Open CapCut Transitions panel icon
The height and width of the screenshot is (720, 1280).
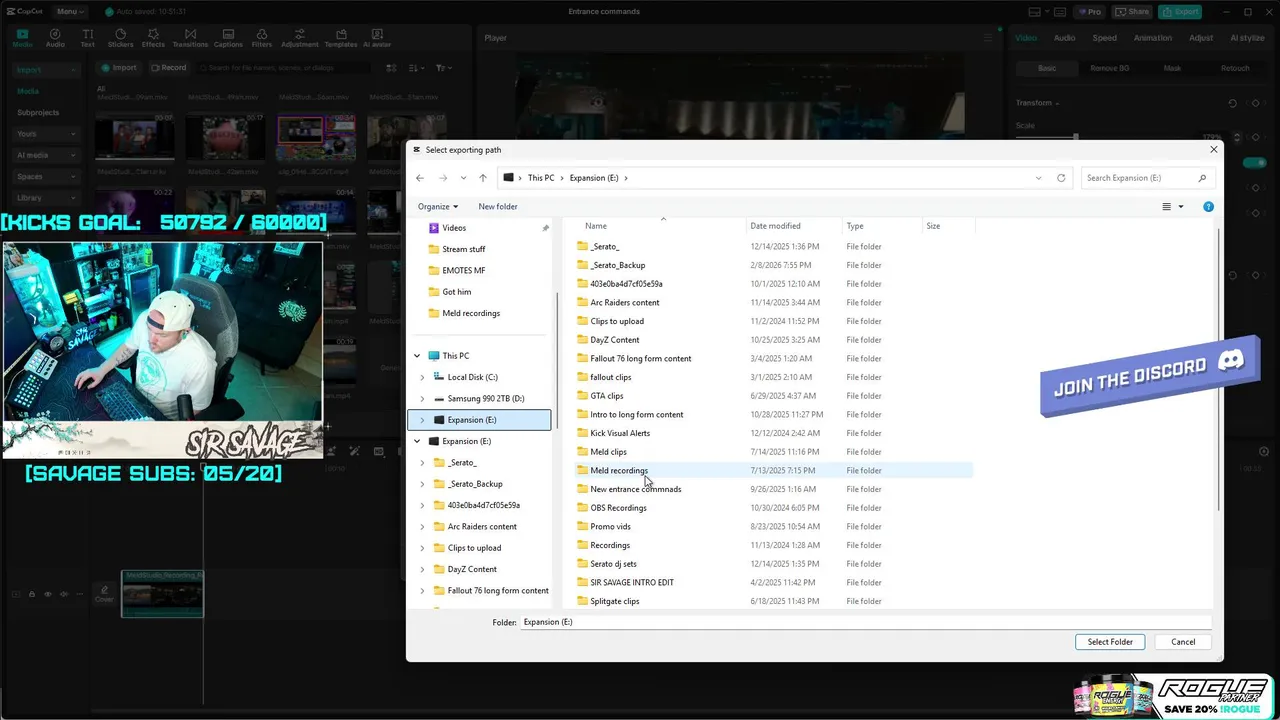190,38
